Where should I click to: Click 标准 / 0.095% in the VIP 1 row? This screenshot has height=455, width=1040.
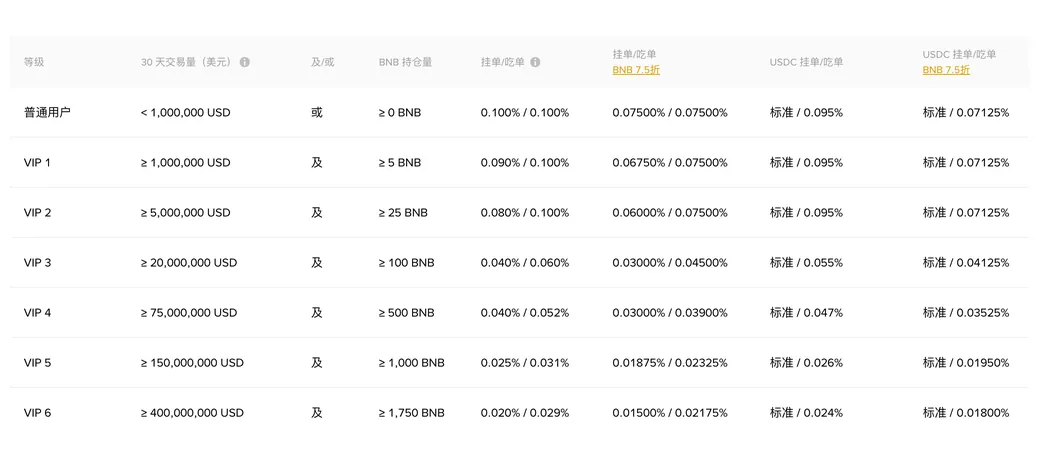click(807, 162)
